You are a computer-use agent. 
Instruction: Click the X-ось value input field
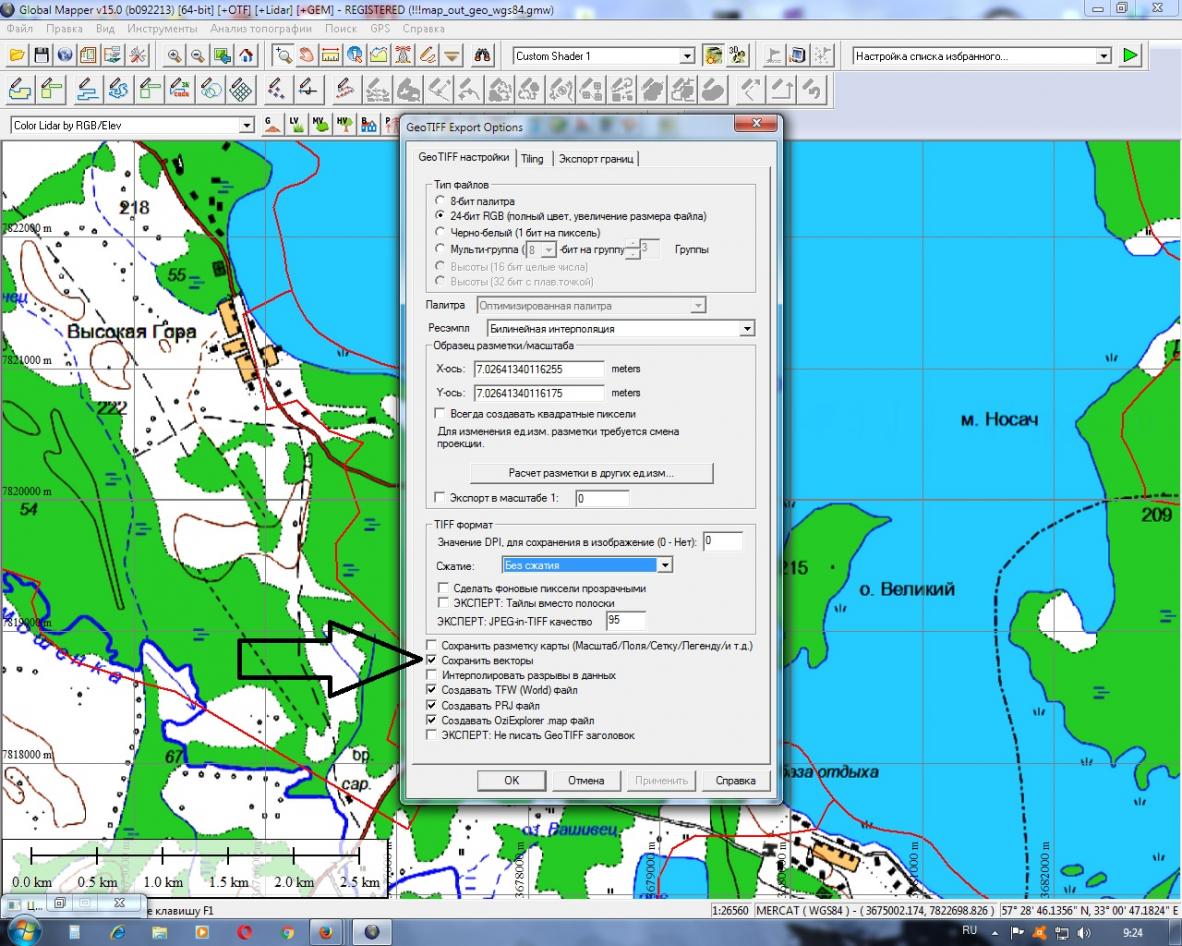(x=539, y=369)
